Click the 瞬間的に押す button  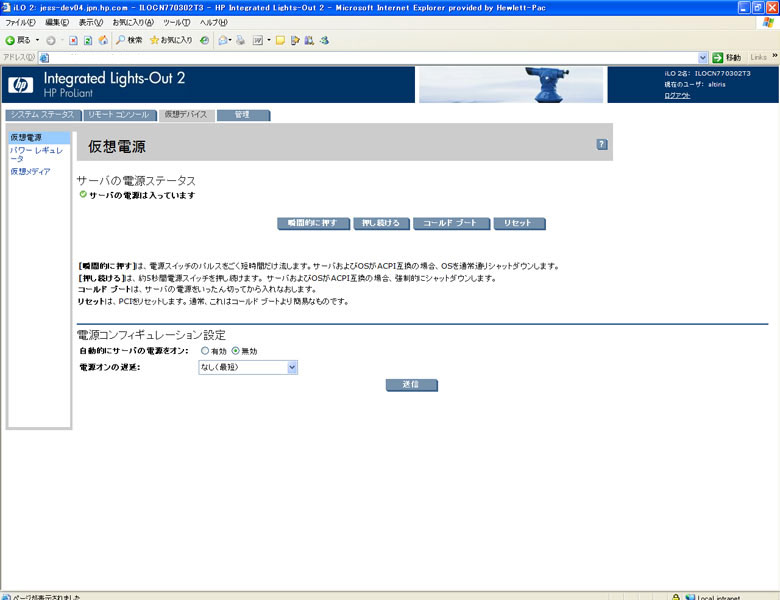click(x=313, y=223)
